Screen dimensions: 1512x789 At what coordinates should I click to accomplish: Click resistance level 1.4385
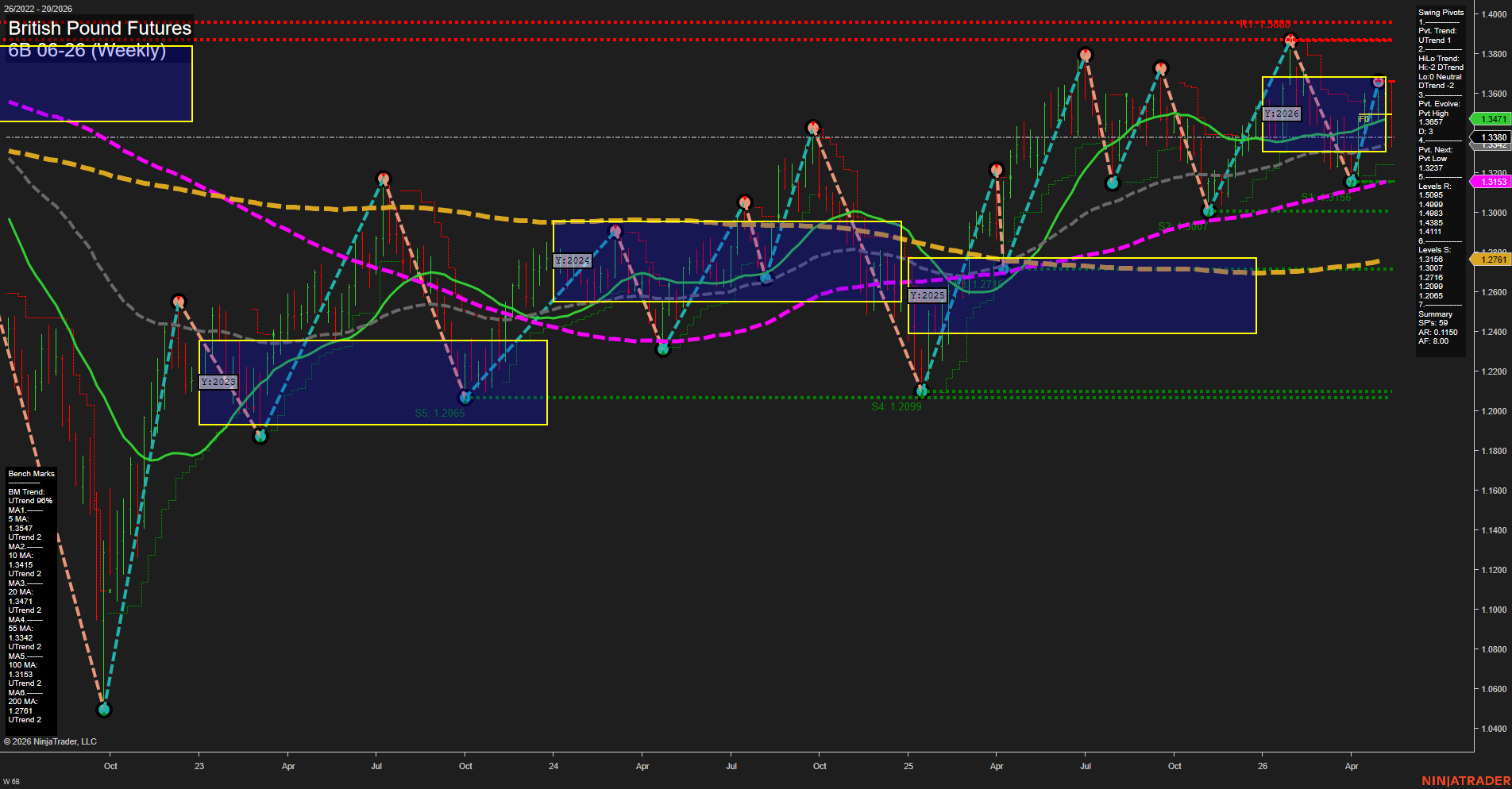pyautogui.click(x=1430, y=223)
